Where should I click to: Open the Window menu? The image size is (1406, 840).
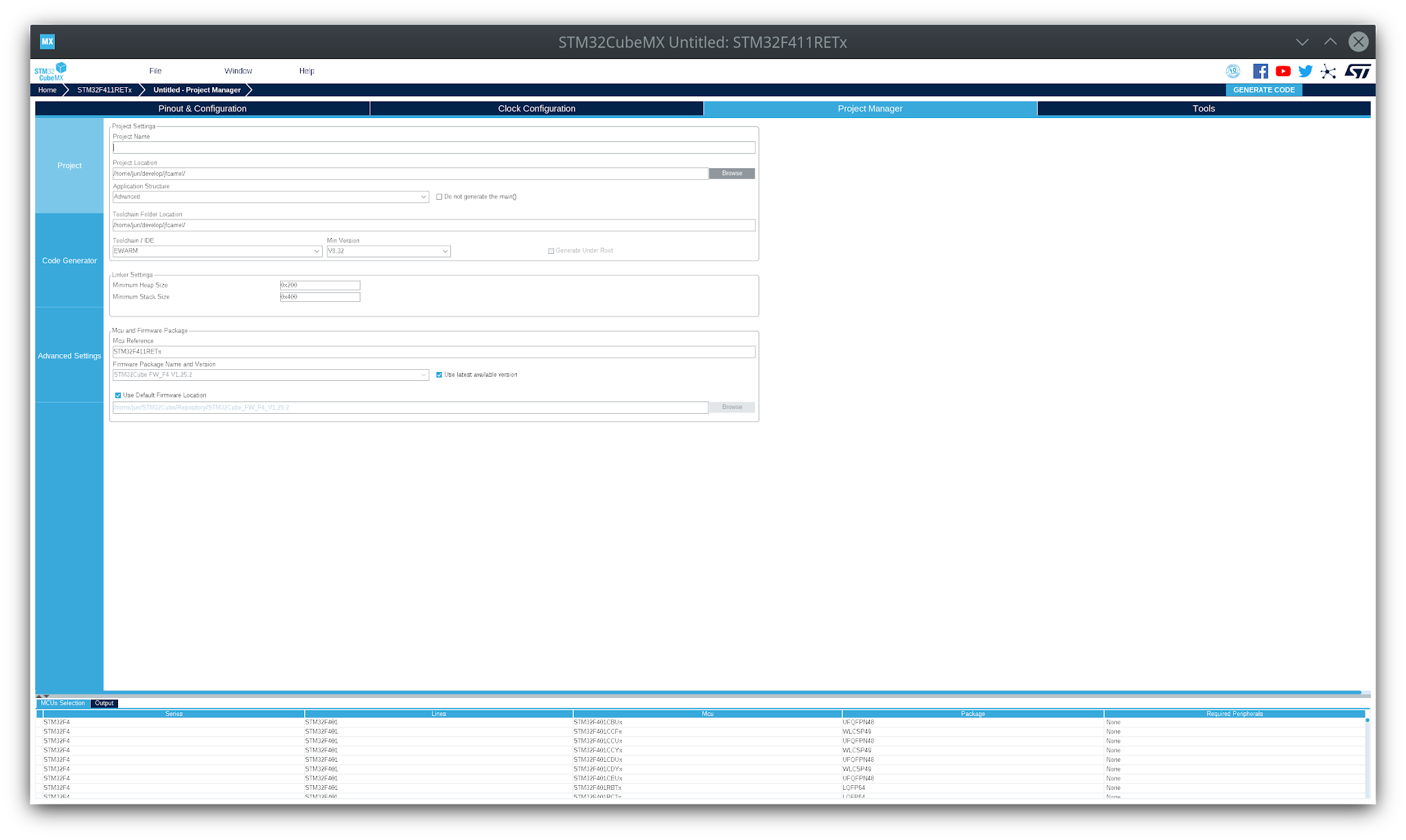click(x=238, y=71)
